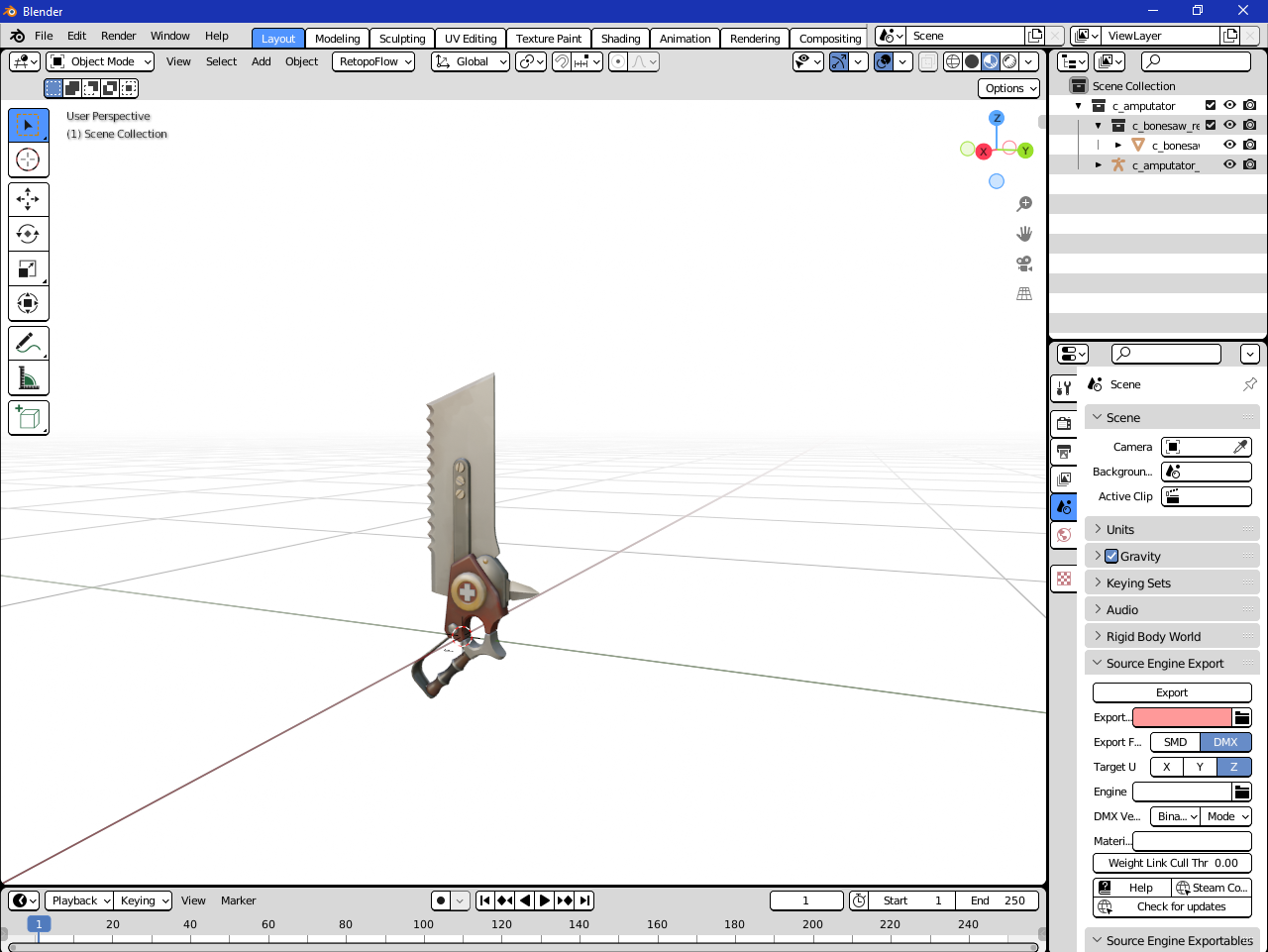The height and width of the screenshot is (952, 1268).
Task: Click the zoom magnifier viewport icon
Action: point(1024,204)
